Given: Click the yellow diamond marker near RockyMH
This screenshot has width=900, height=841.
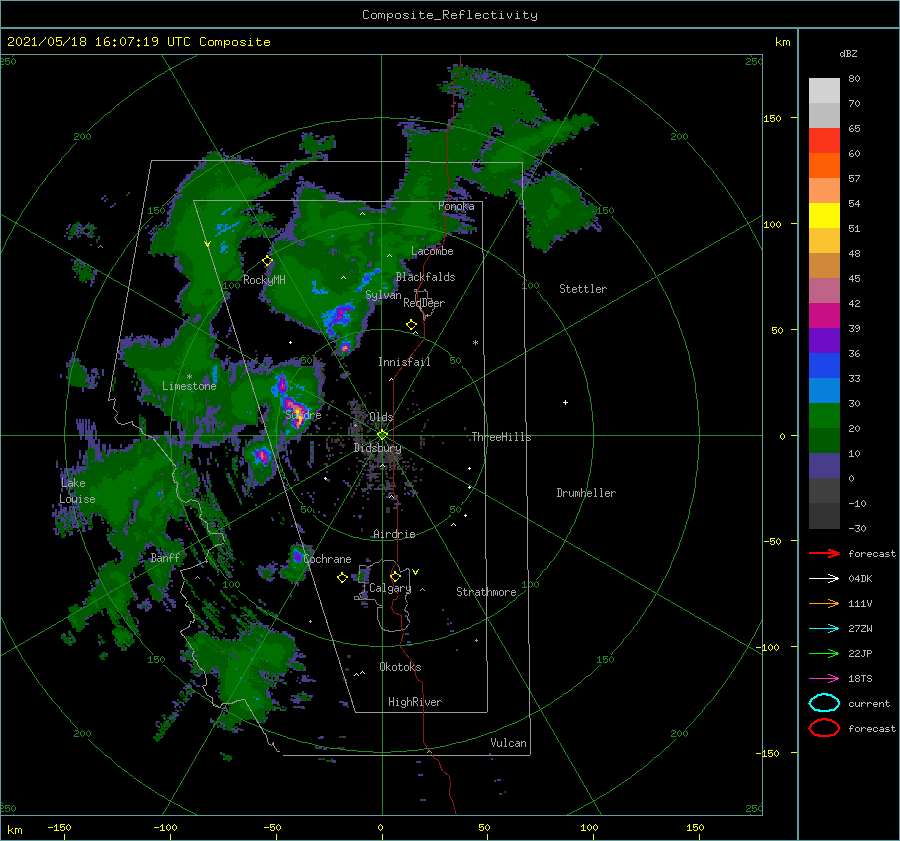Looking at the screenshot, I should [267, 261].
